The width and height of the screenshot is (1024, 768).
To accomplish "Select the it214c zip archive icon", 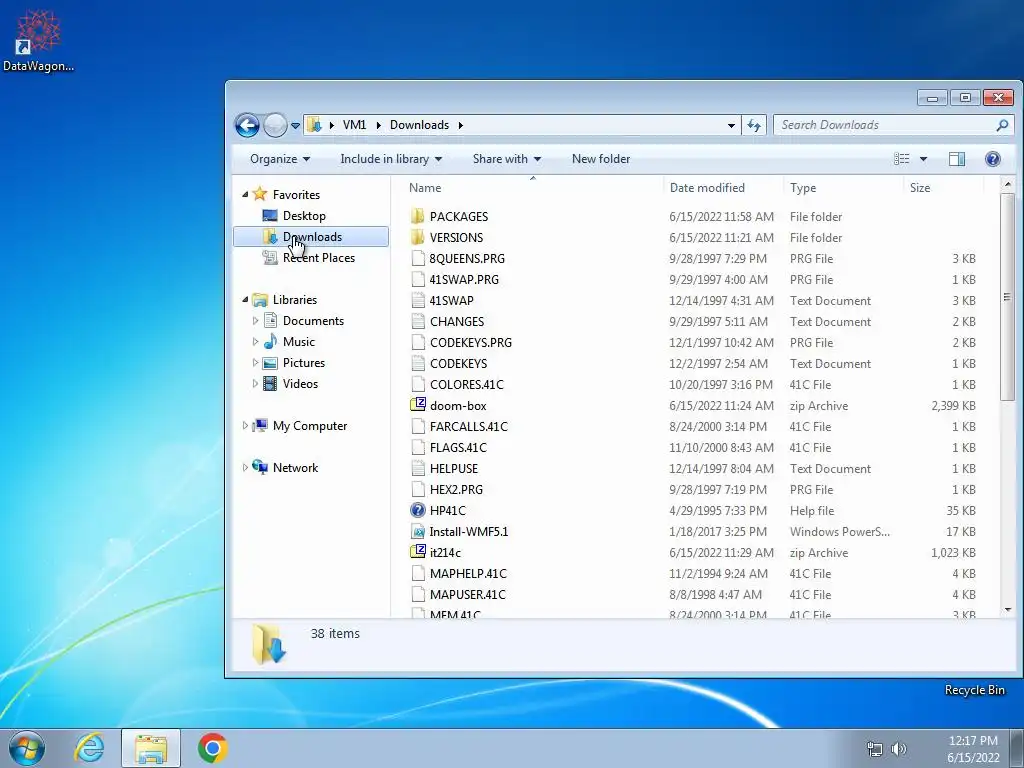I will point(418,552).
